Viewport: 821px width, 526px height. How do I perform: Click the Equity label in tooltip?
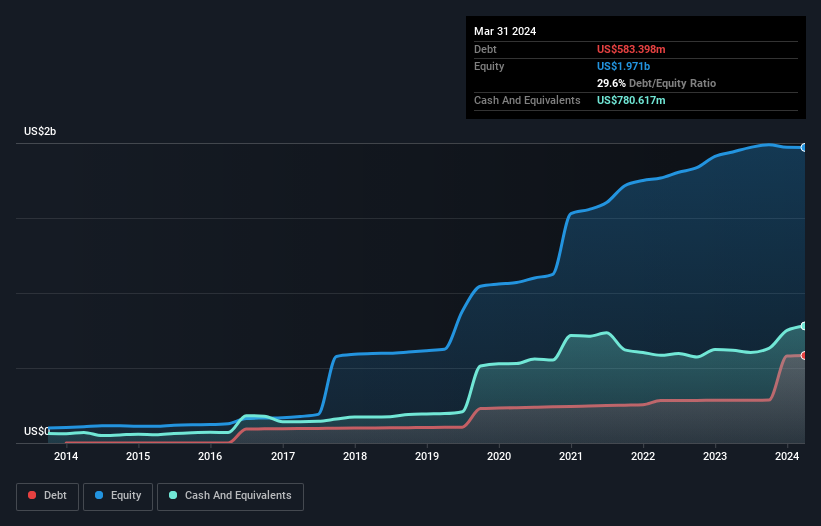(x=489, y=66)
